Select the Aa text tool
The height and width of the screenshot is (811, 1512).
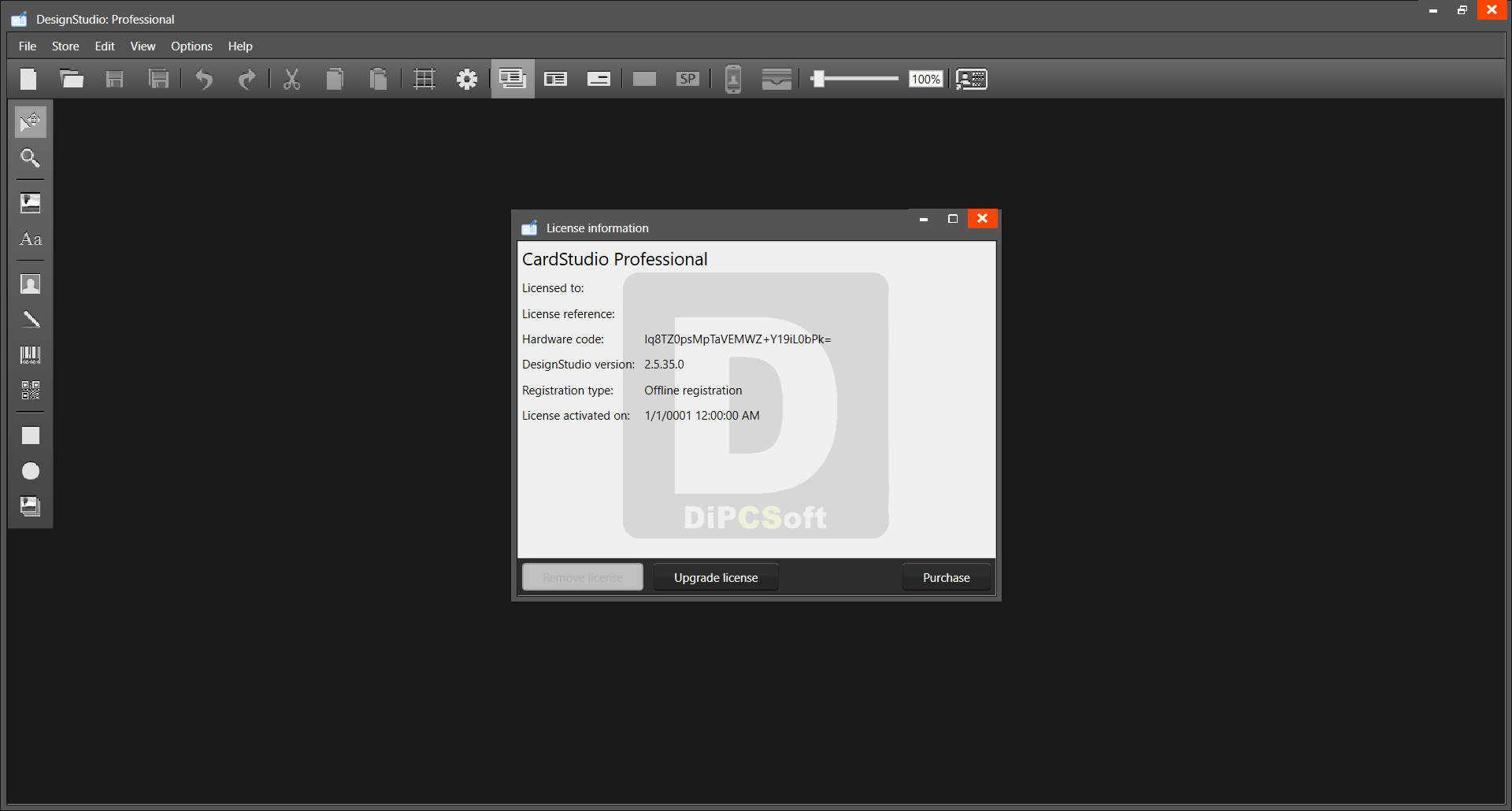[x=31, y=239]
